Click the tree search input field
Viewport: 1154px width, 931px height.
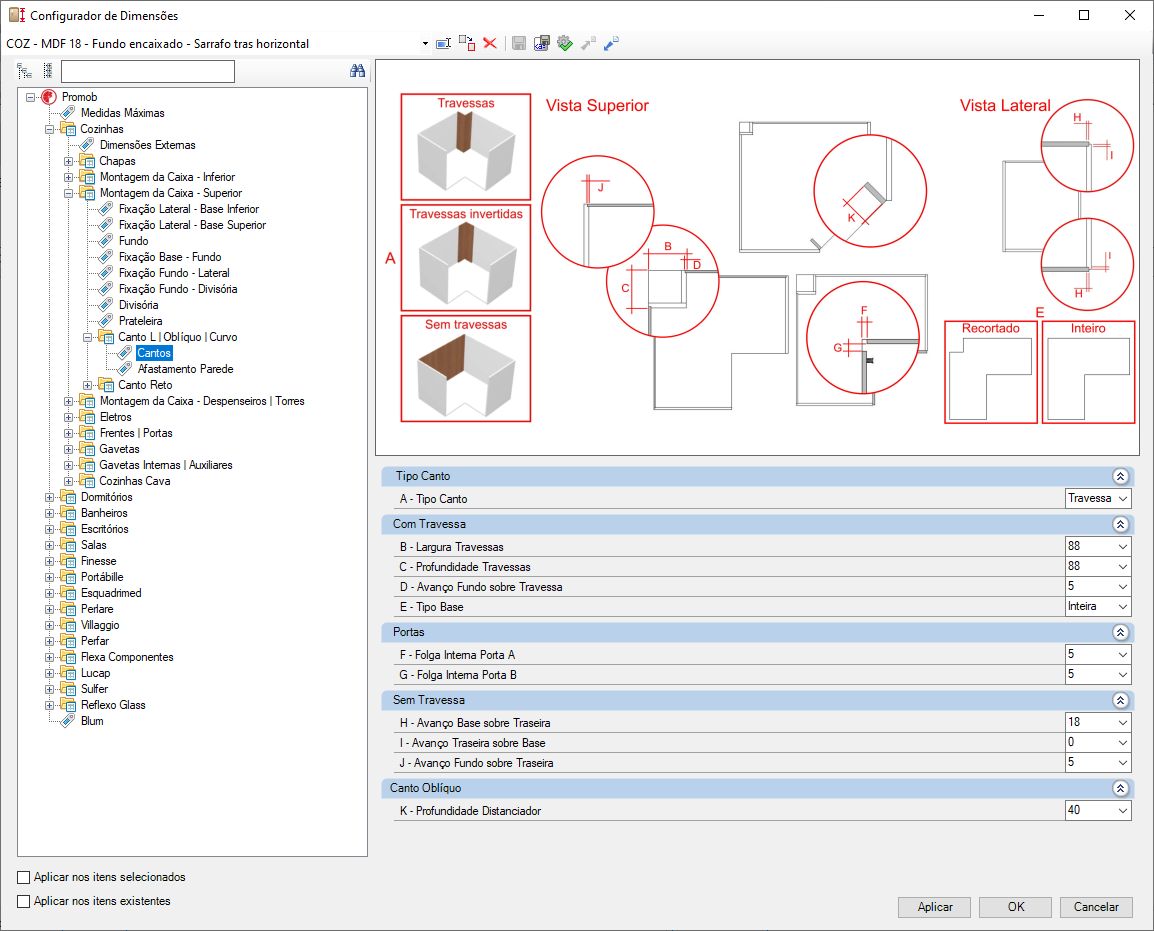[148, 71]
